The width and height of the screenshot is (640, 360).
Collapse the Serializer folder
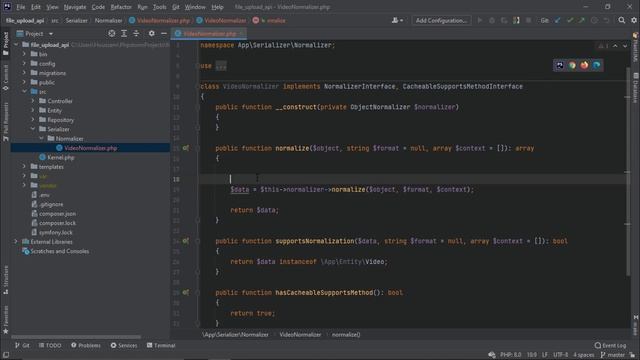[x=33, y=129]
